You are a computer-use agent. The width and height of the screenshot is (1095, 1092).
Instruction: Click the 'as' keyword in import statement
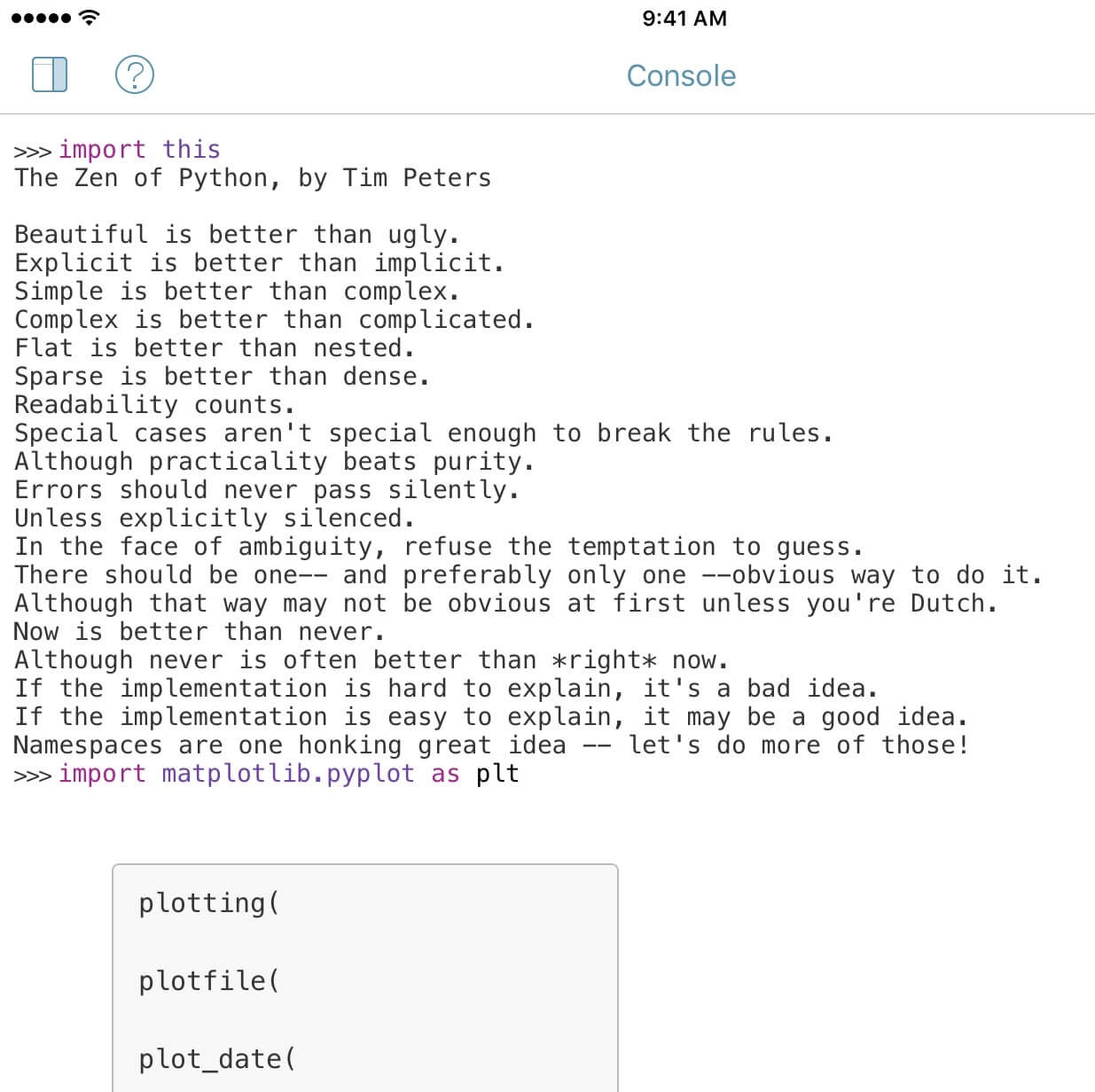click(x=445, y=774)
